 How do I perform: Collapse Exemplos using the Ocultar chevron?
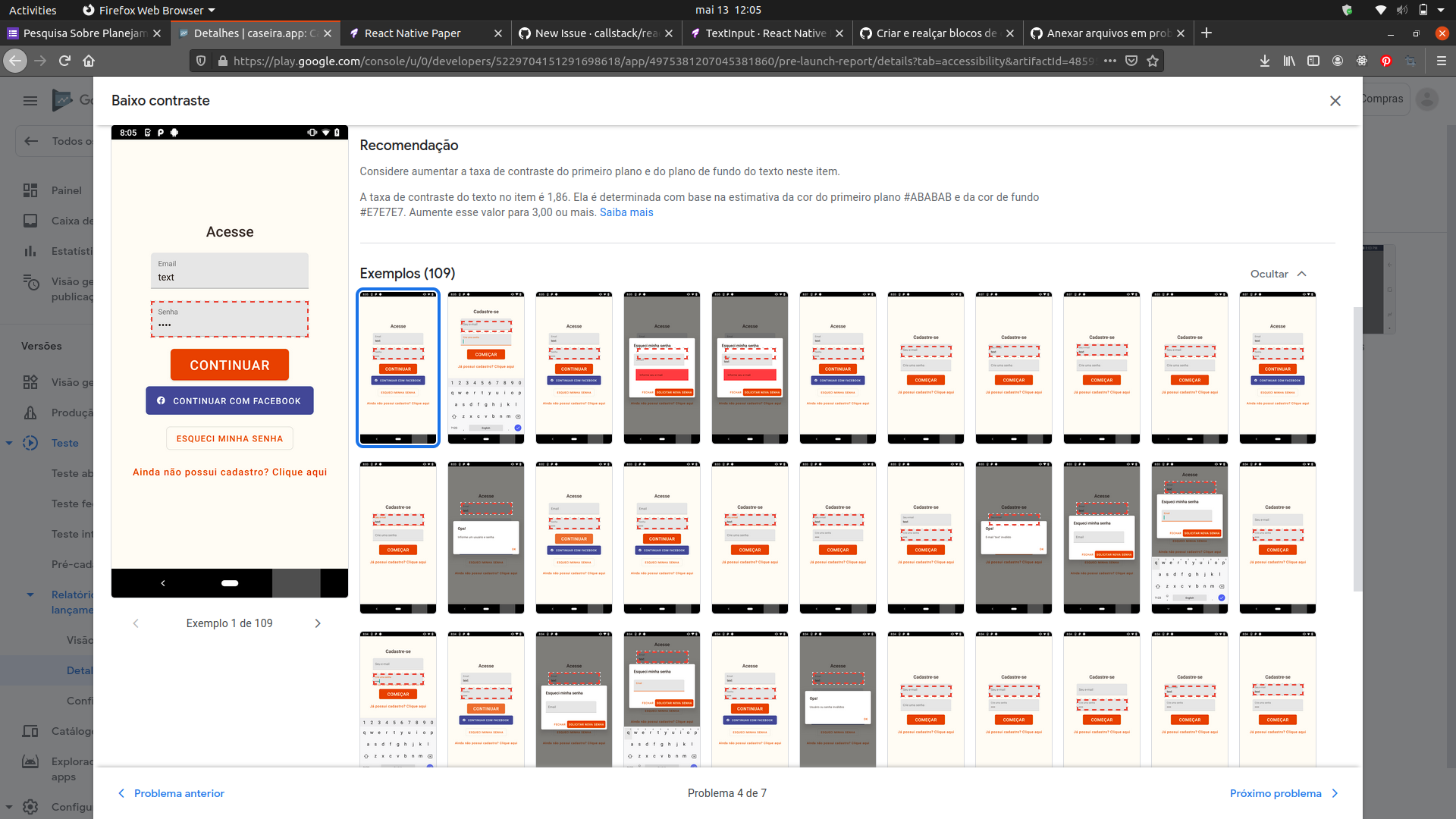click(1303, 274)
